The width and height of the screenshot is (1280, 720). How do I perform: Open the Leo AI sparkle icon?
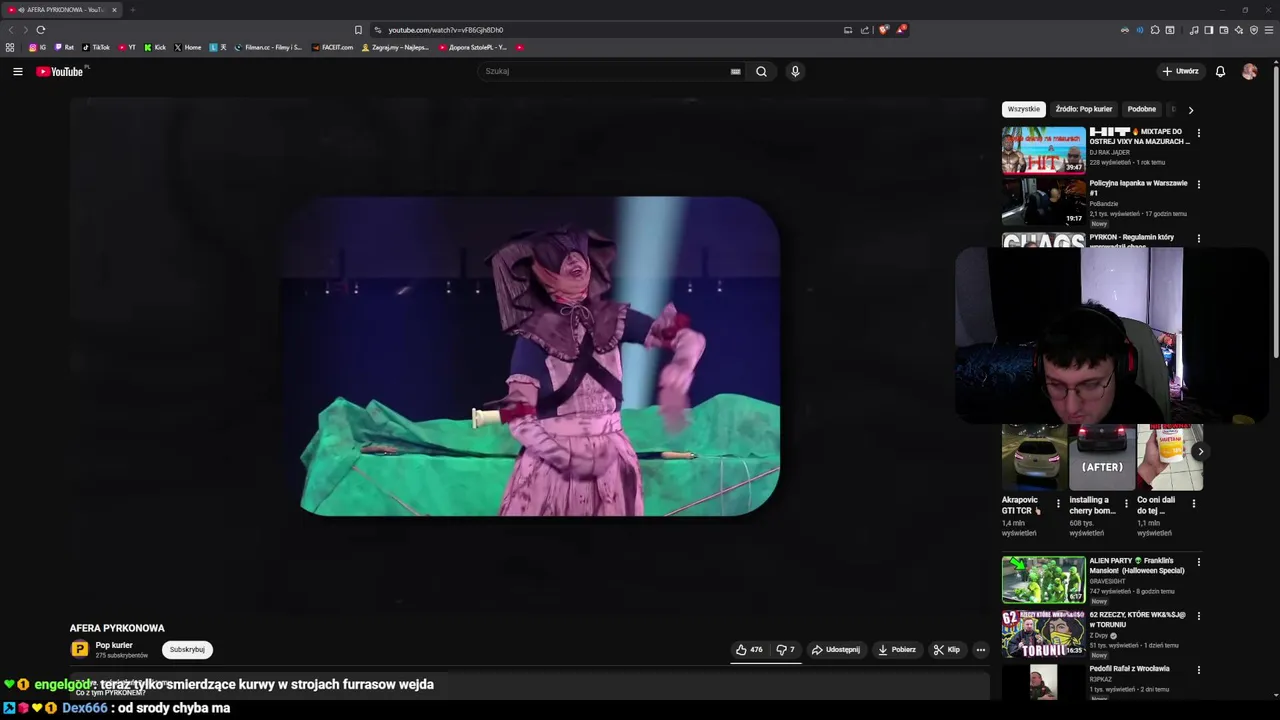1239,30
